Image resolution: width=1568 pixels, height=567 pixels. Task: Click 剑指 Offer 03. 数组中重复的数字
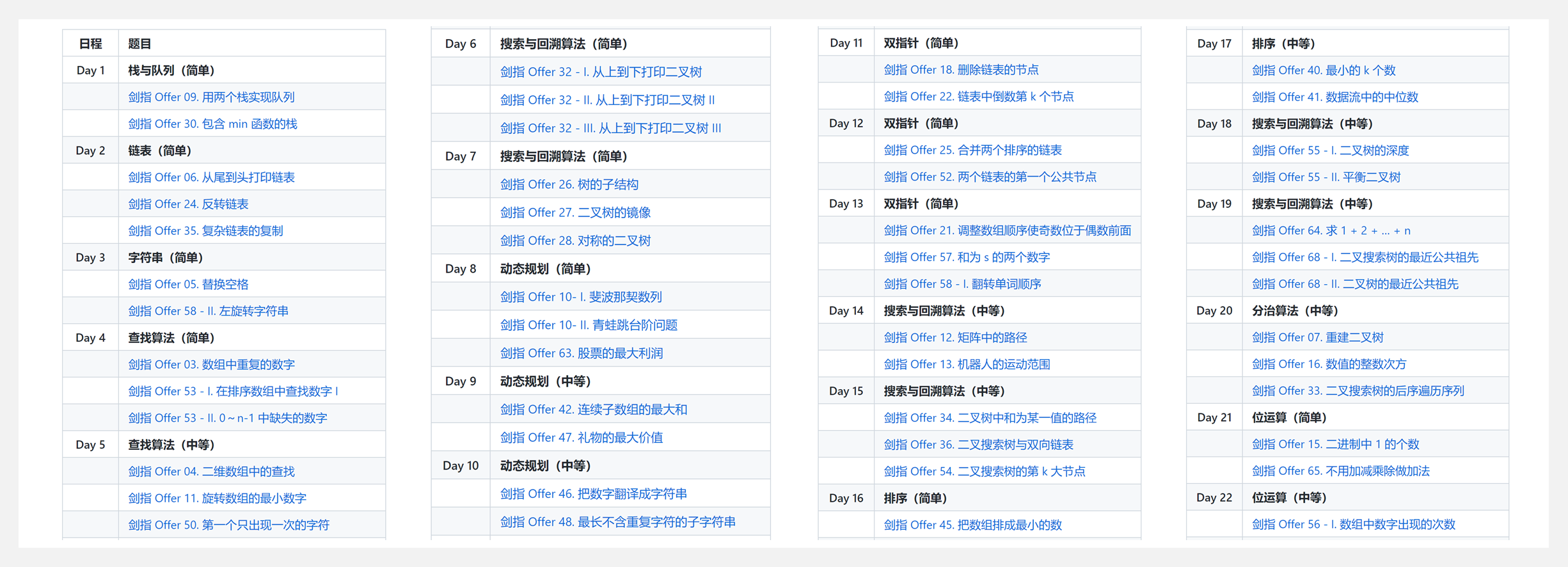[x=211, y=365]
